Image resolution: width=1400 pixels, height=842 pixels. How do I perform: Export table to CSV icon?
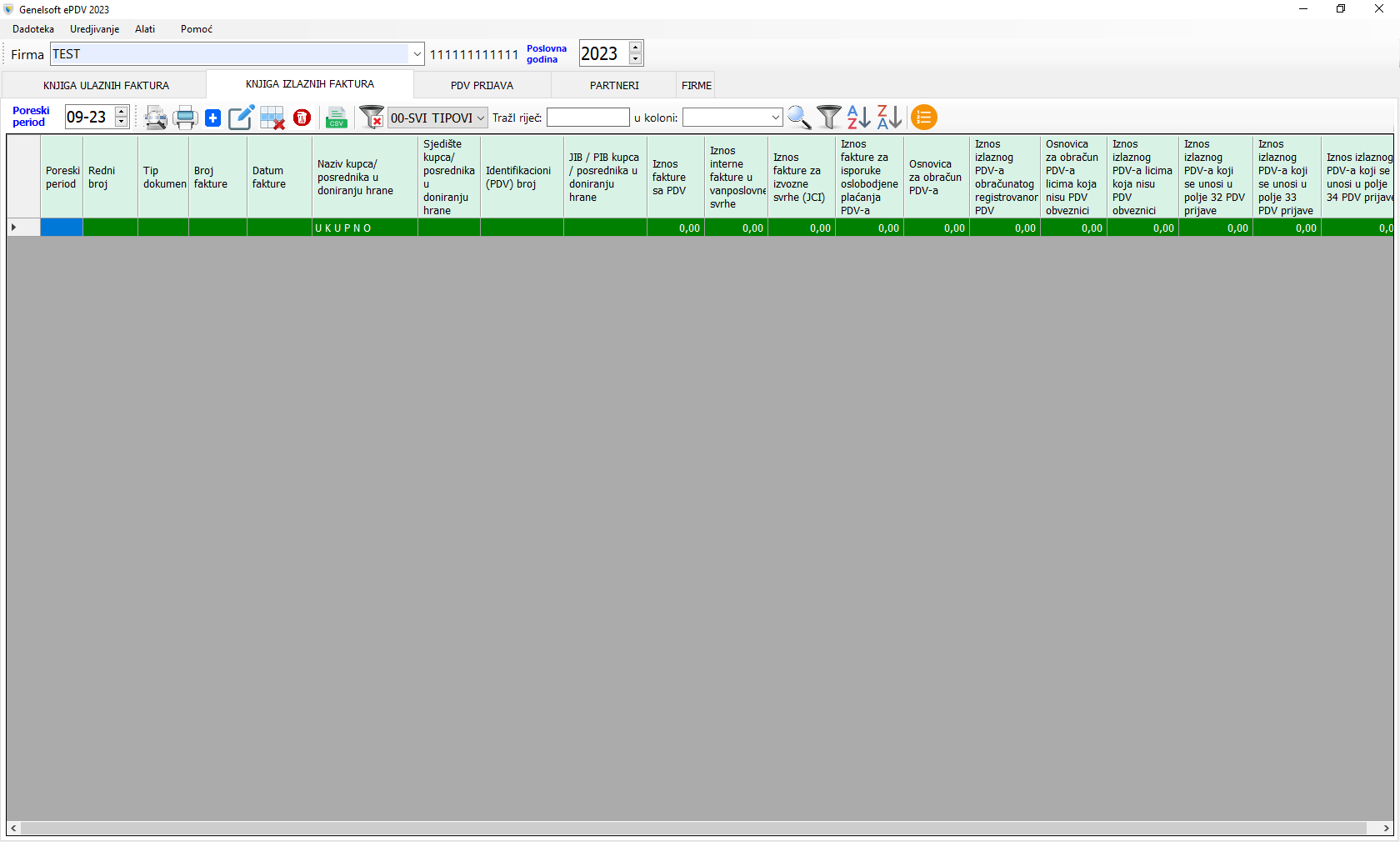point(337,118)
